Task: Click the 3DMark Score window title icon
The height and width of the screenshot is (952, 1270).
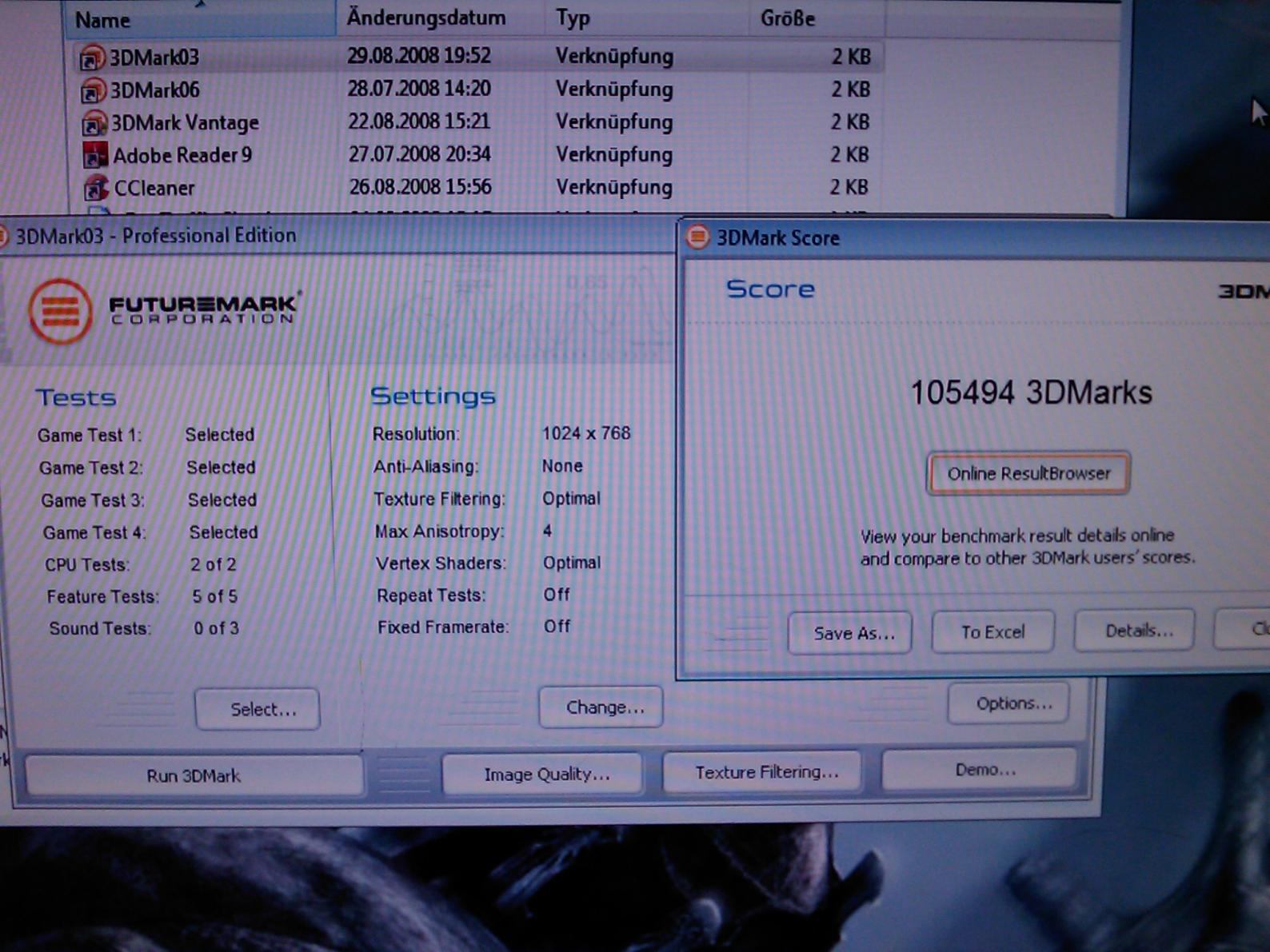Action: tap(697, 237)
